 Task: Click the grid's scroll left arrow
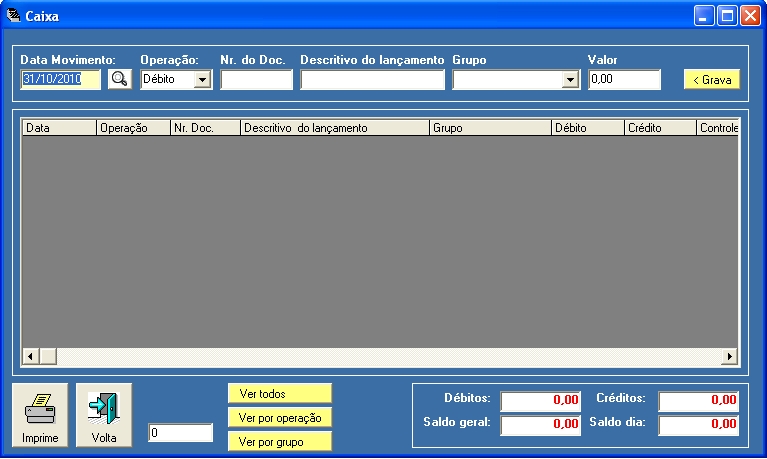coord(30,356)
